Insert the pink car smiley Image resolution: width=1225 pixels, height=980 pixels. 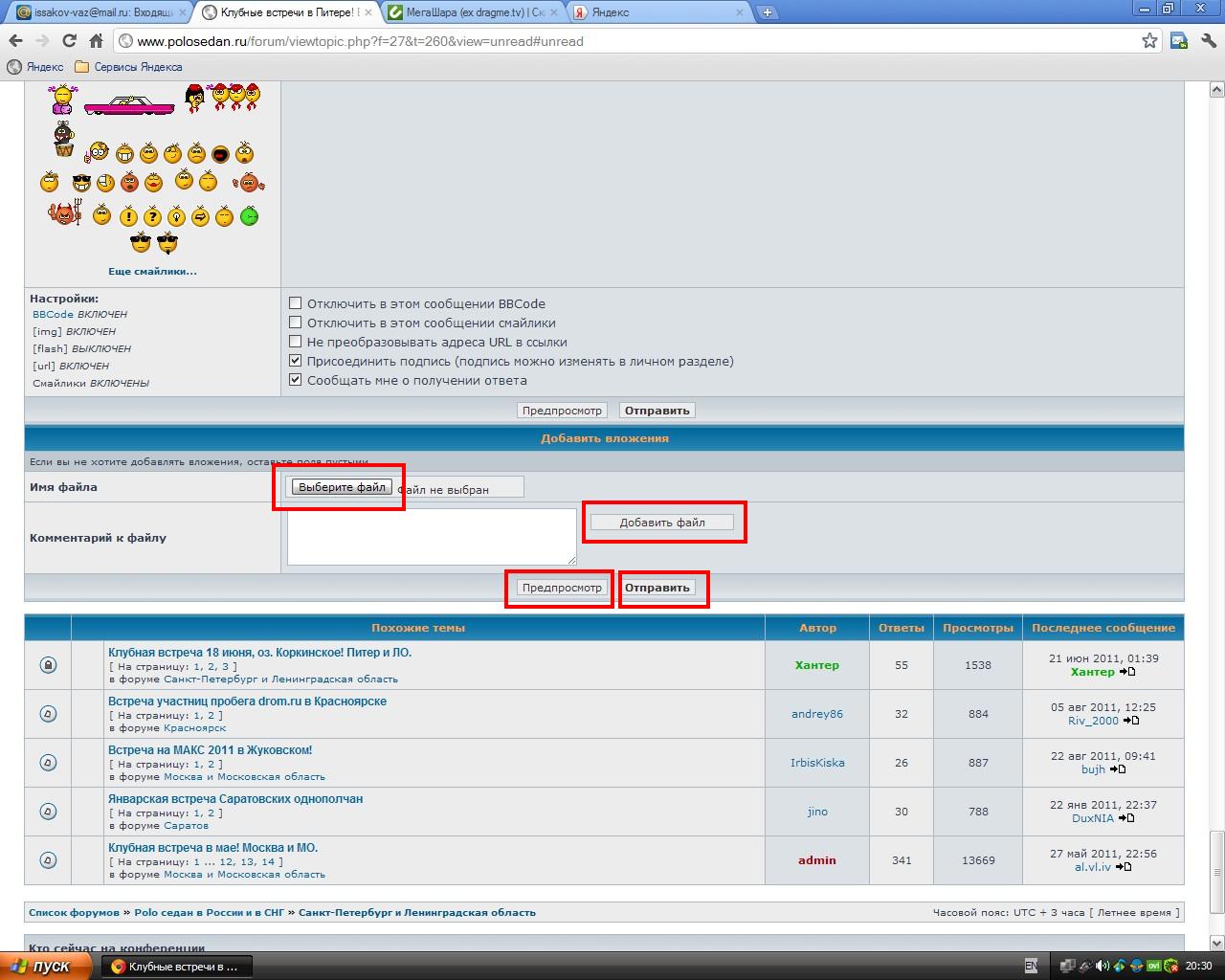129,104
